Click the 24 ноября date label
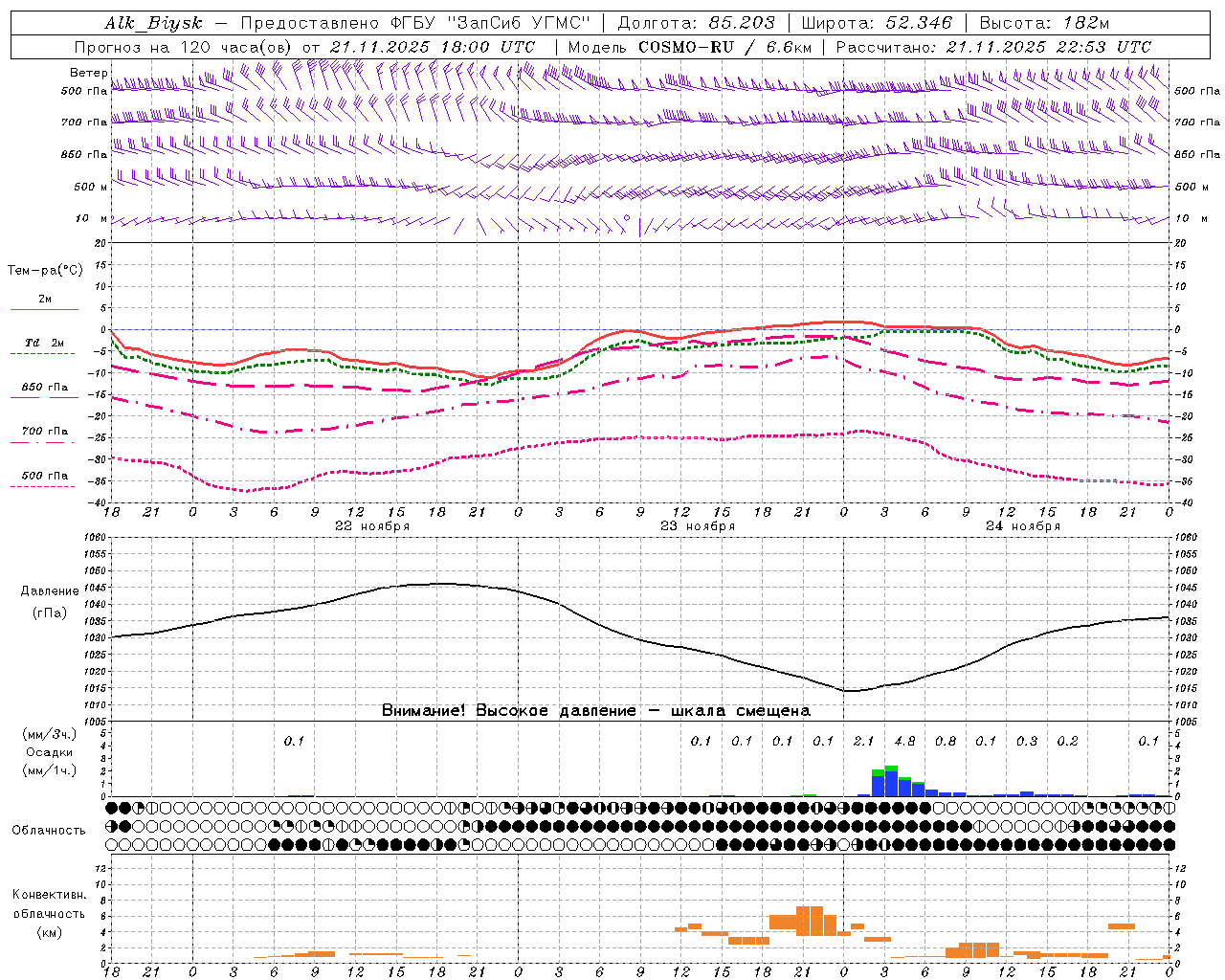The image size is (1225, 980). click(1023, 526)
